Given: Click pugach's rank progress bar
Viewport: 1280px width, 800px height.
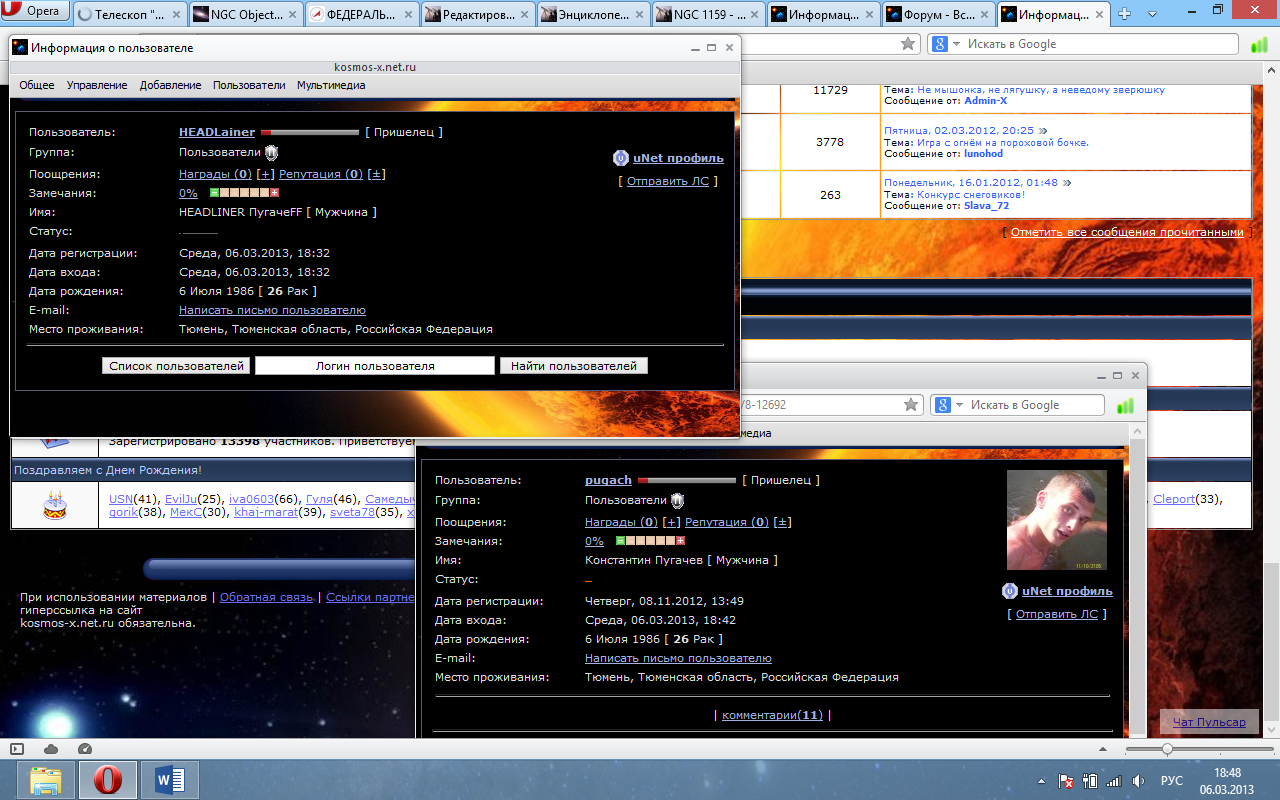Looking at the screenshot, I should click(x=686, y=480).
